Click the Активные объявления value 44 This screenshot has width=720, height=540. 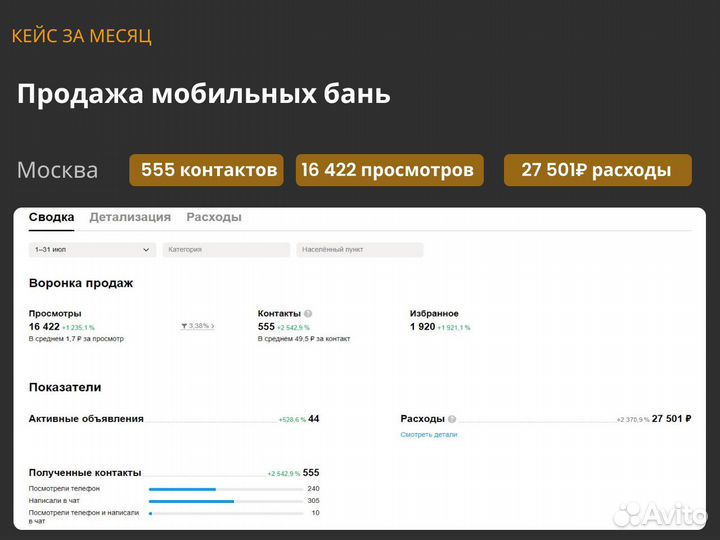coord(314,419)
